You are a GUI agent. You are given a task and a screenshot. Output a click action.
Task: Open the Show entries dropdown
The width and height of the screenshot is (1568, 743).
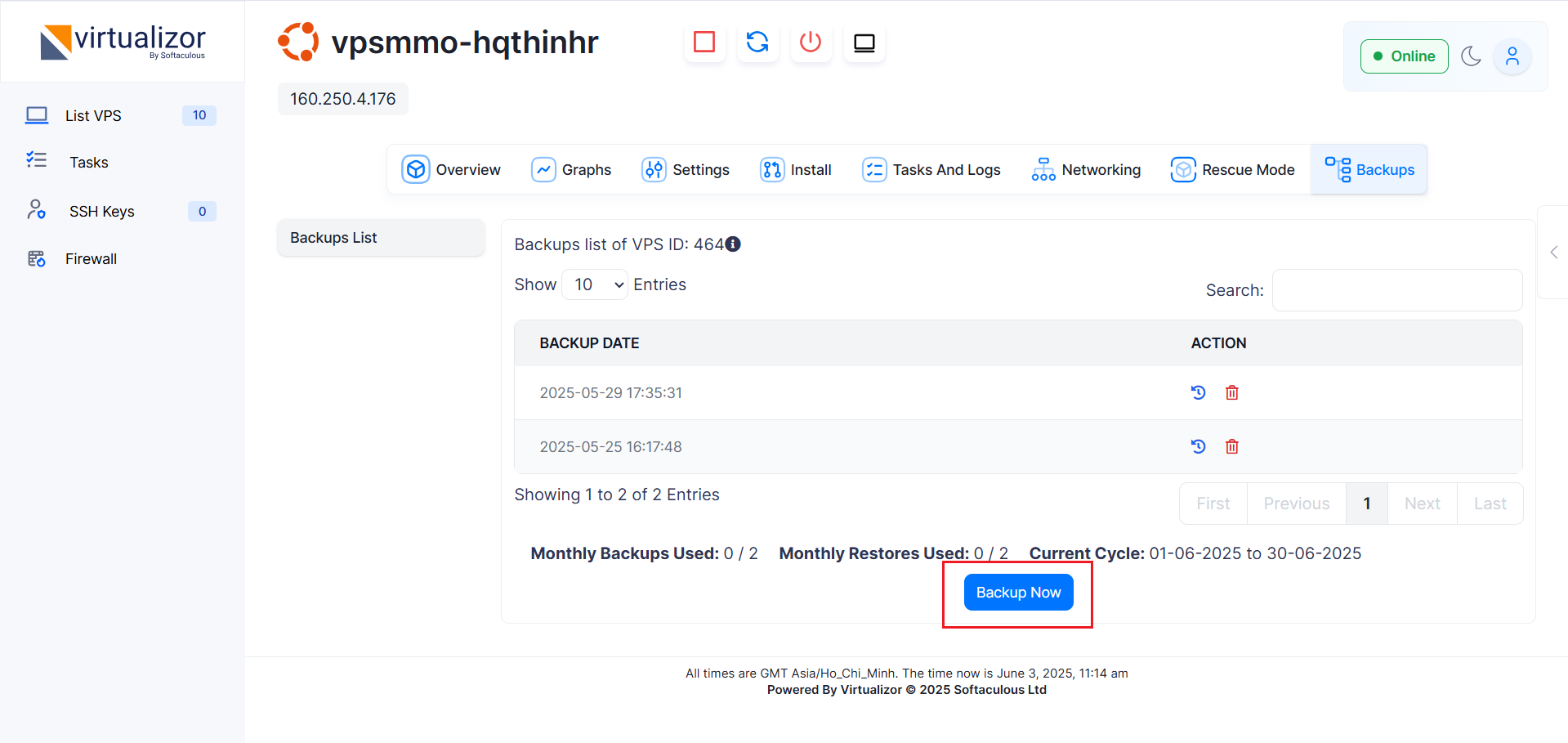point(595,284)
